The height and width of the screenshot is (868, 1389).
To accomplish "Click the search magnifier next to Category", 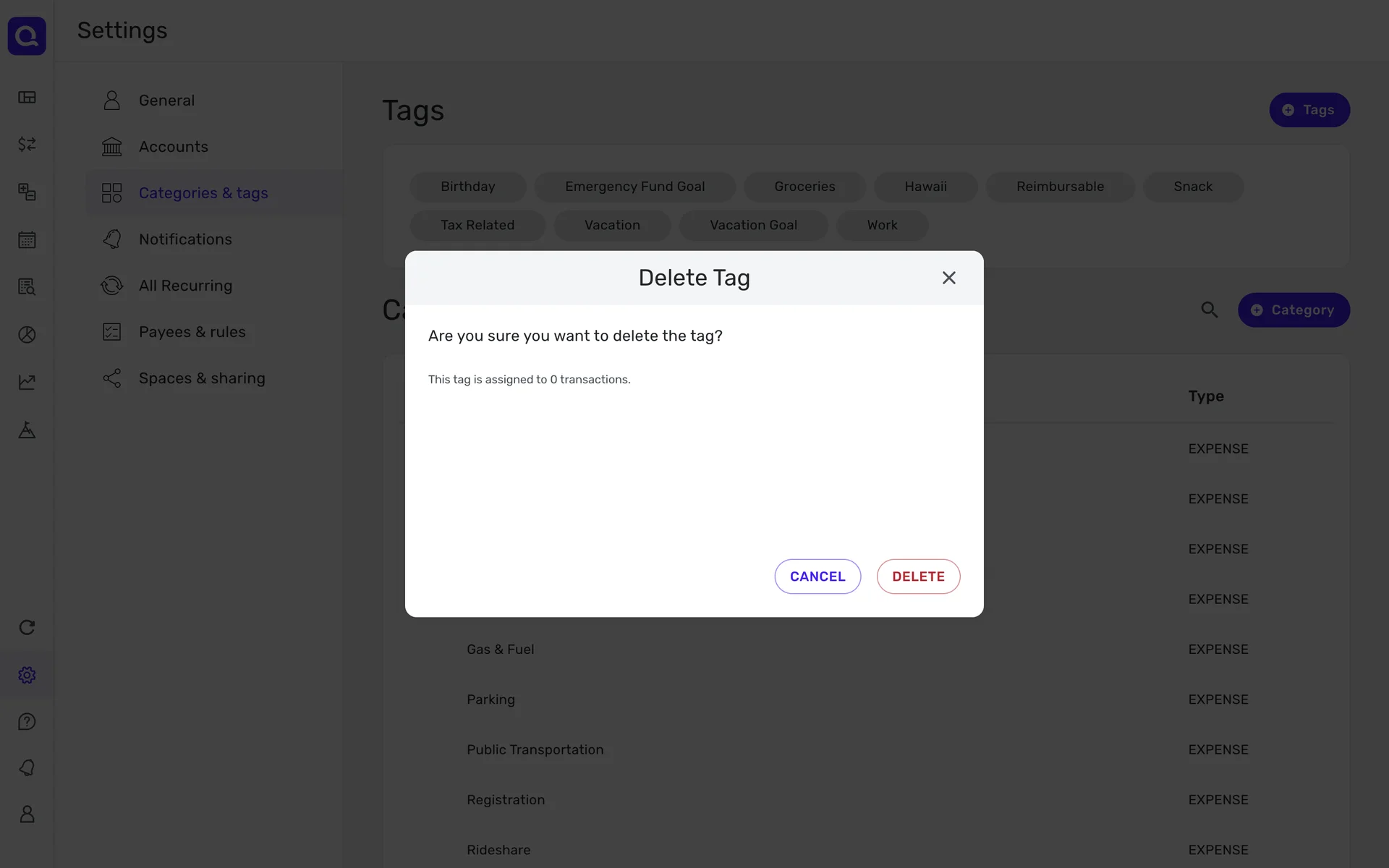I will click(x=1209, y=310).
